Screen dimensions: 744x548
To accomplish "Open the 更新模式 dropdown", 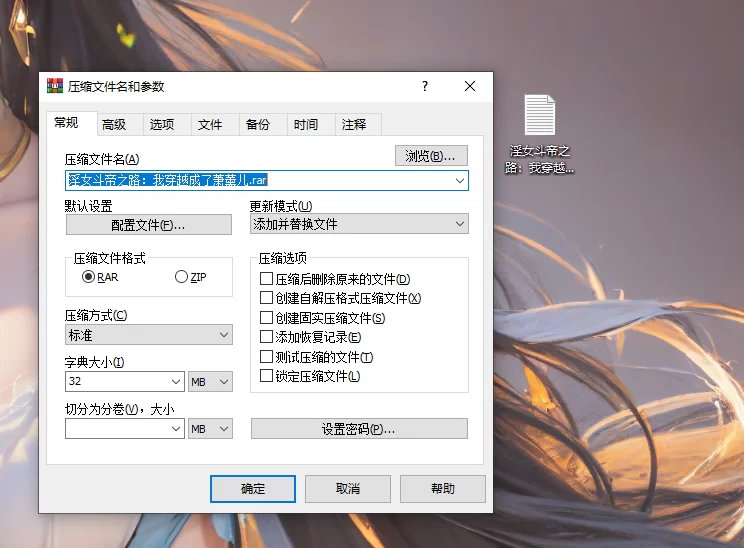I will click(x=359, y=224).
